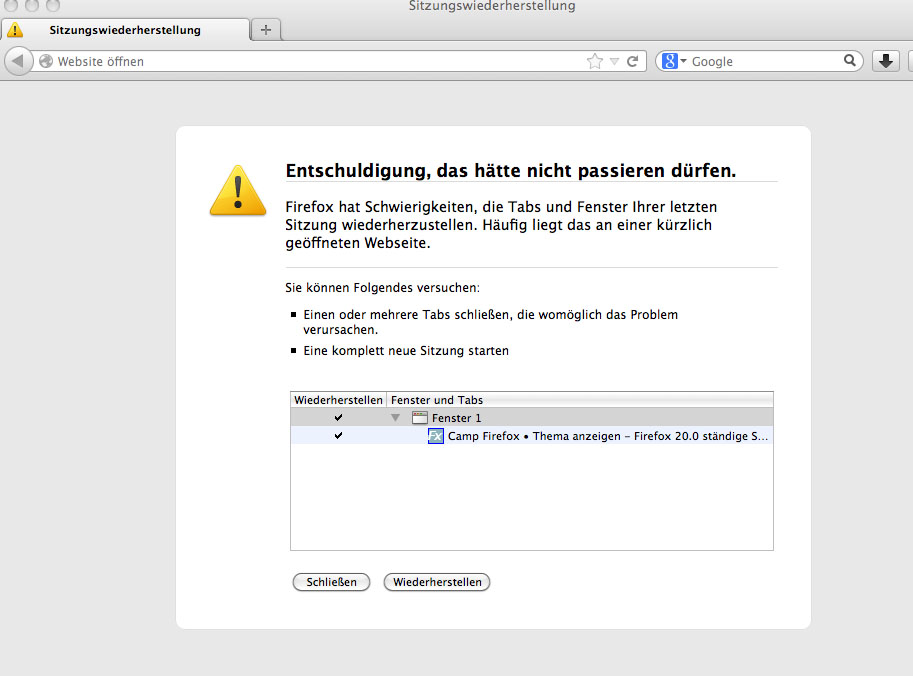913x676 pixels.
Task: Bookmark this page with the star icon
Action: pos(594,61)
